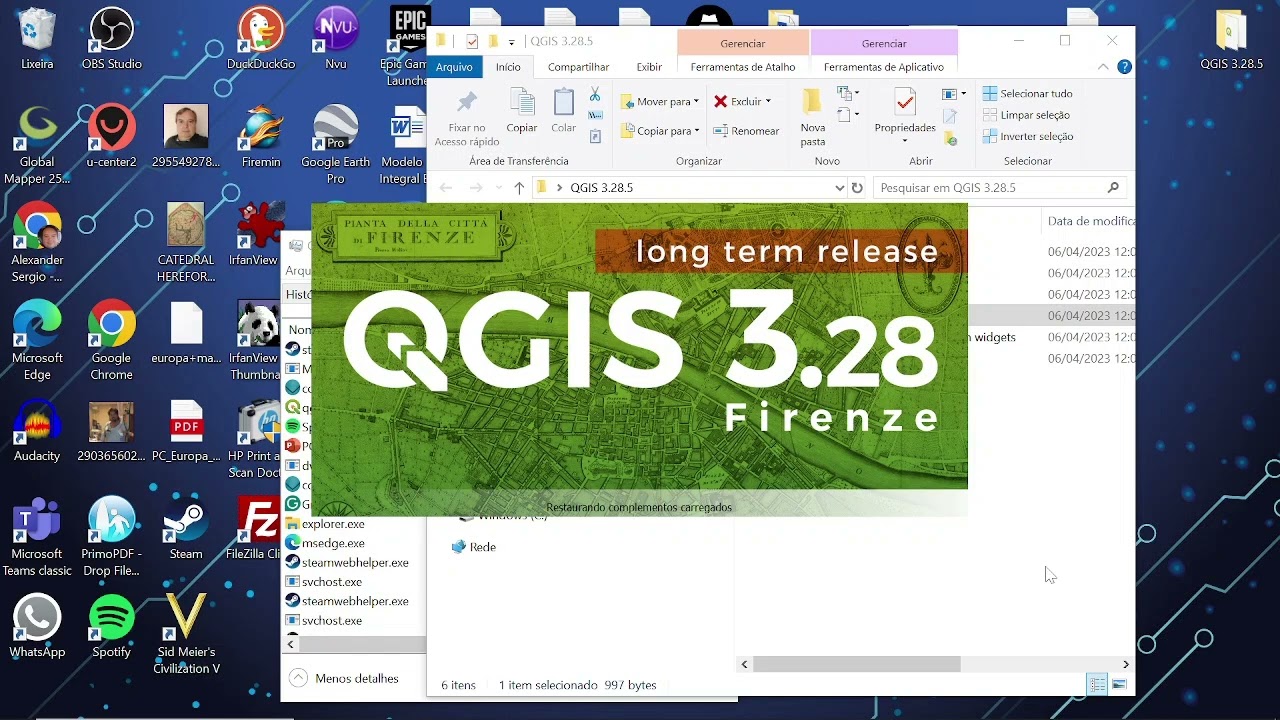The width and height of the screenshot is (1280, 720).
Task: Switch to the Início ribbon tab
Action: coord(508,67)
